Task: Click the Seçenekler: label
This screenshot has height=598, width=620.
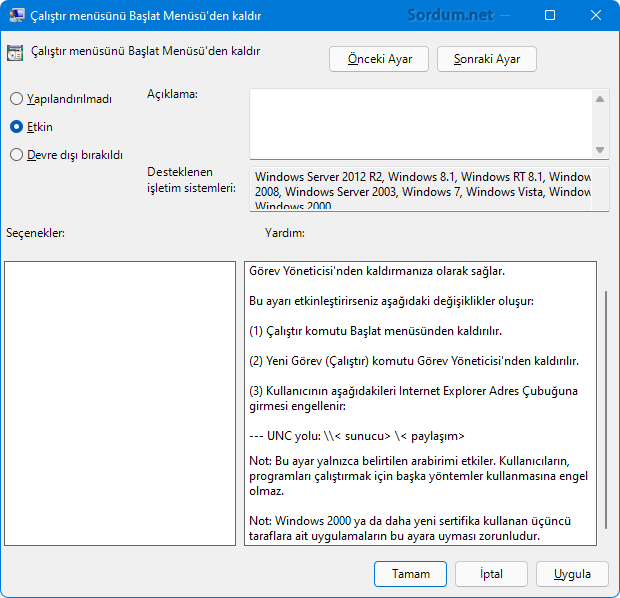Action: 35,233
